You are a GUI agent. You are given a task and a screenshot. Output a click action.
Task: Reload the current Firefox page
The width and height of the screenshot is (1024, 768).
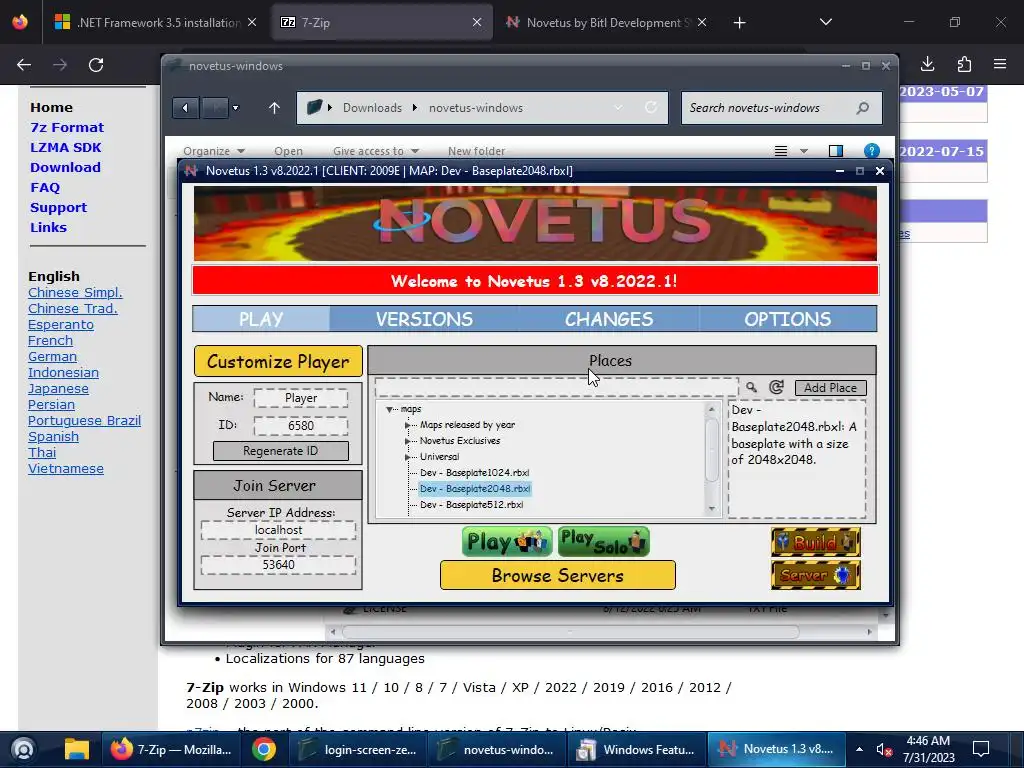click(96, 65)
